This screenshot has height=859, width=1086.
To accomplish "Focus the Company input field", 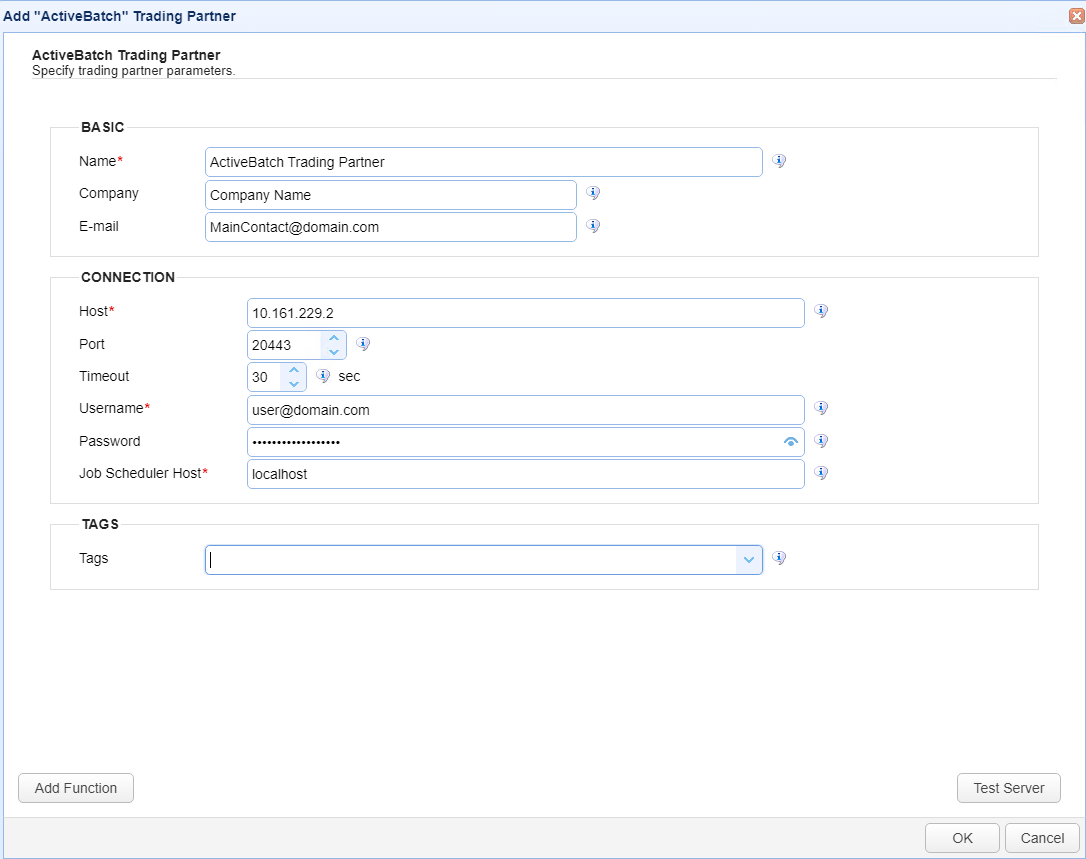I will 391,195.
